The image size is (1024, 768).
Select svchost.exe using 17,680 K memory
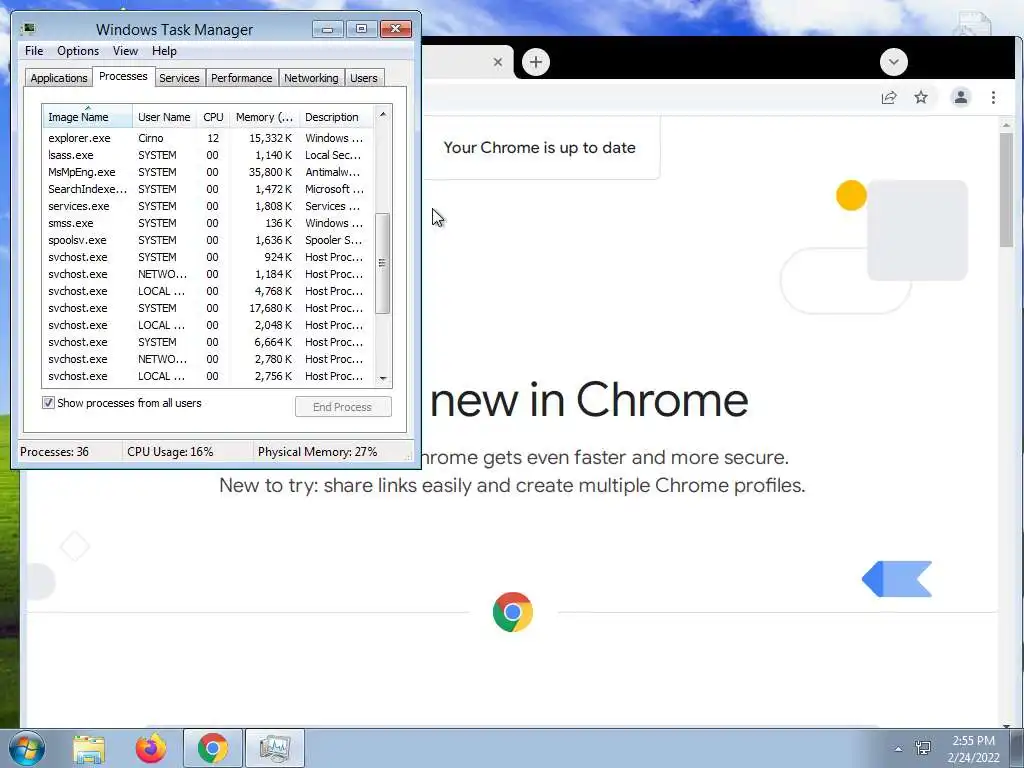tap(208, 308)
